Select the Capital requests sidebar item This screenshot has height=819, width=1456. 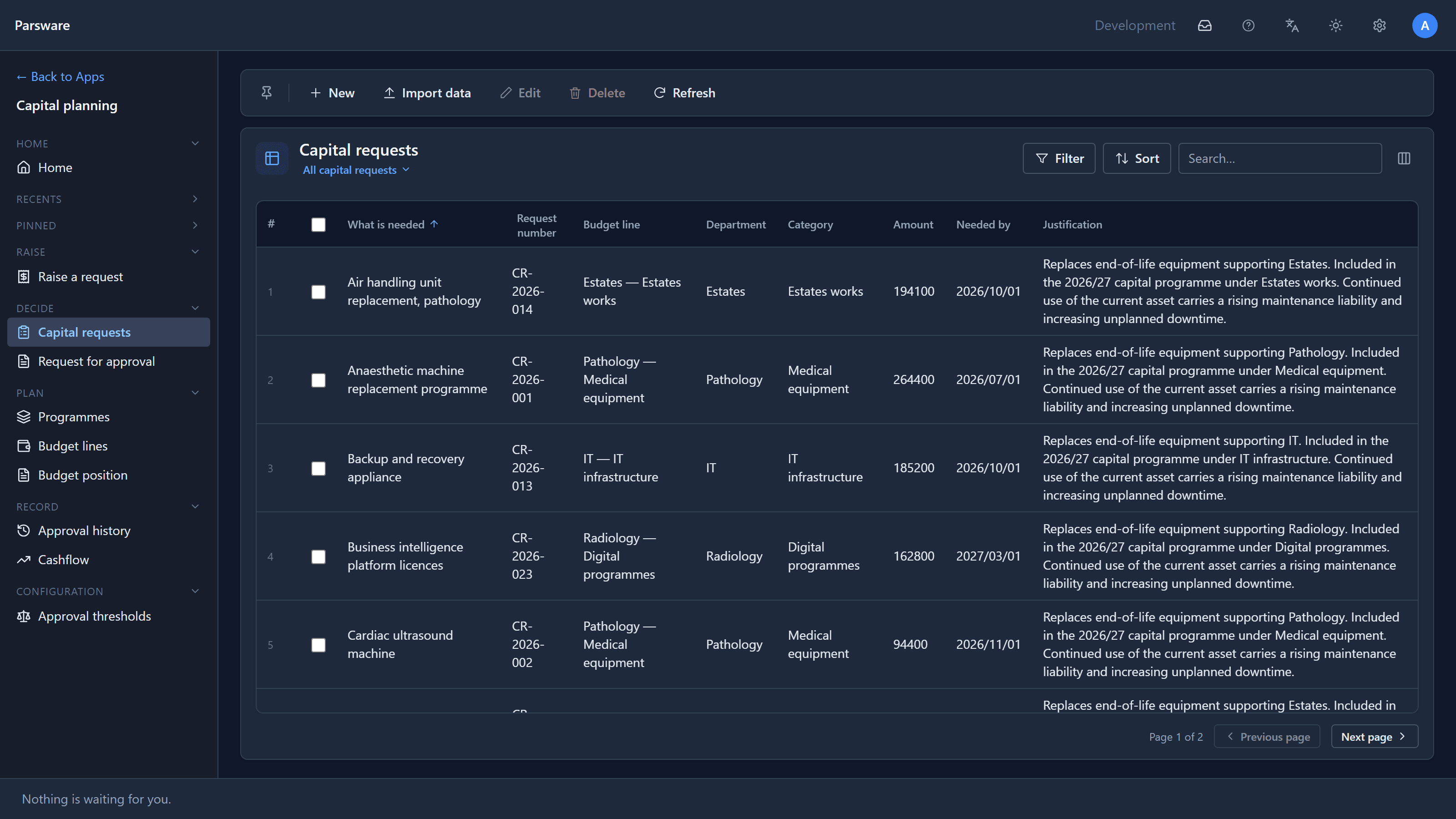(x=109, y=332)
